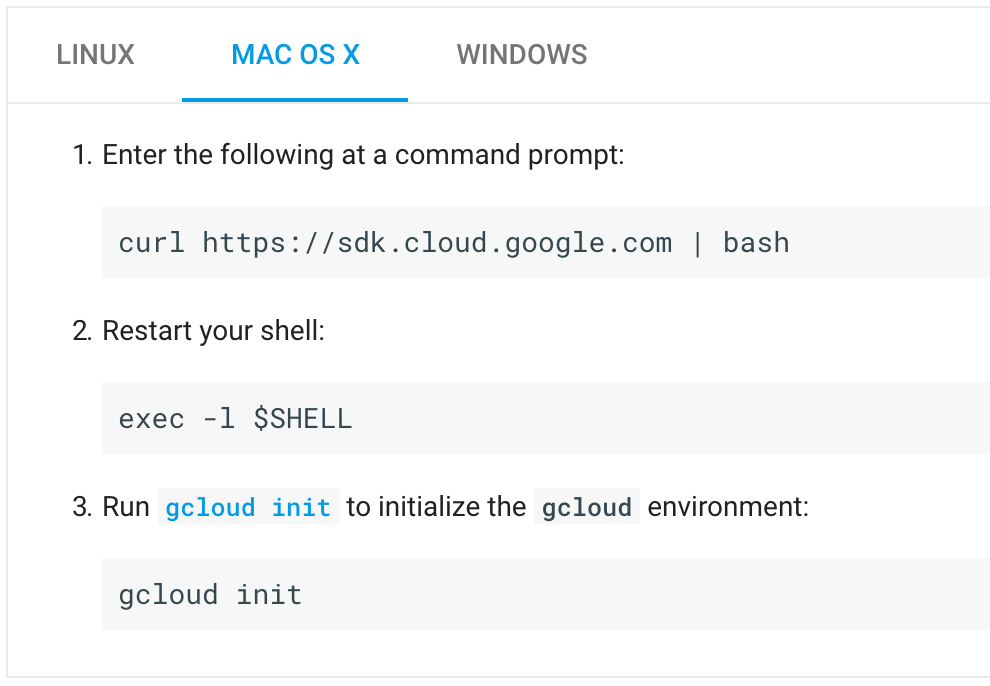Click the word "Run" in step 3
This screenshot has height=686, width=990.
pos(126,507)
